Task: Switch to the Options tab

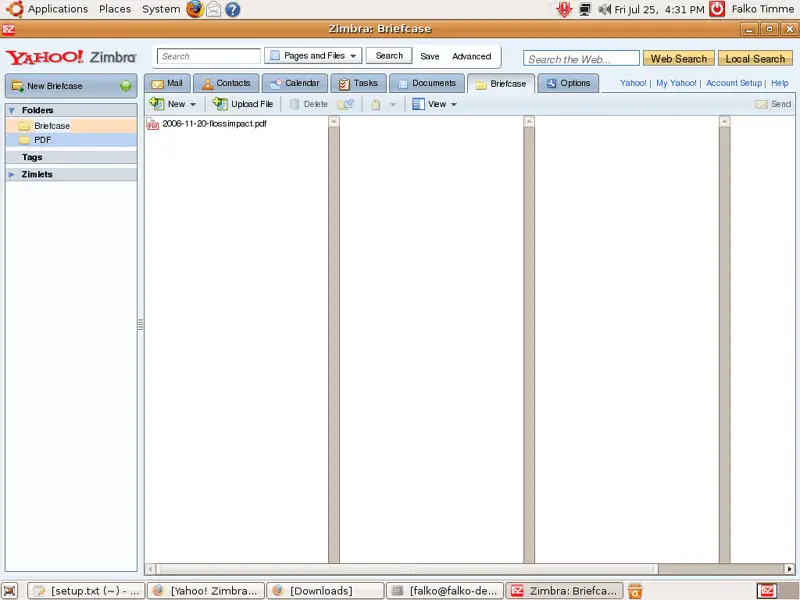Action: point(568,83)
